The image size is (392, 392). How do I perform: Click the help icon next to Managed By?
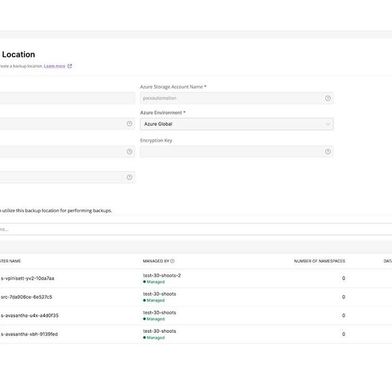pos(172,261)
